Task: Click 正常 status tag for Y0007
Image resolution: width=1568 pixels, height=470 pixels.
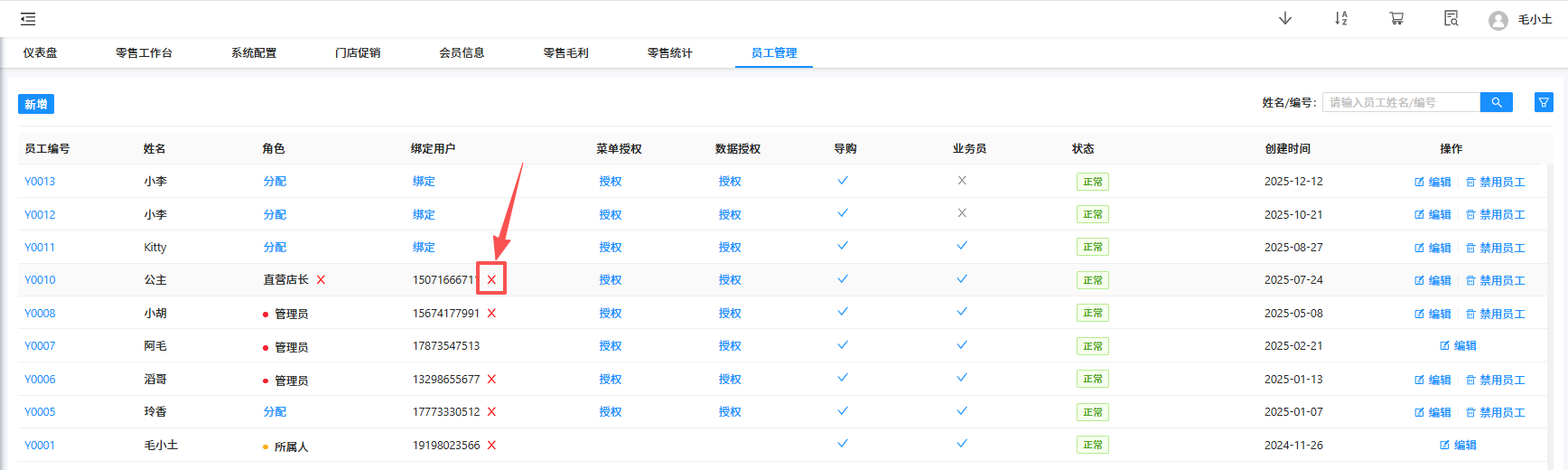Action: (1093, 346)
